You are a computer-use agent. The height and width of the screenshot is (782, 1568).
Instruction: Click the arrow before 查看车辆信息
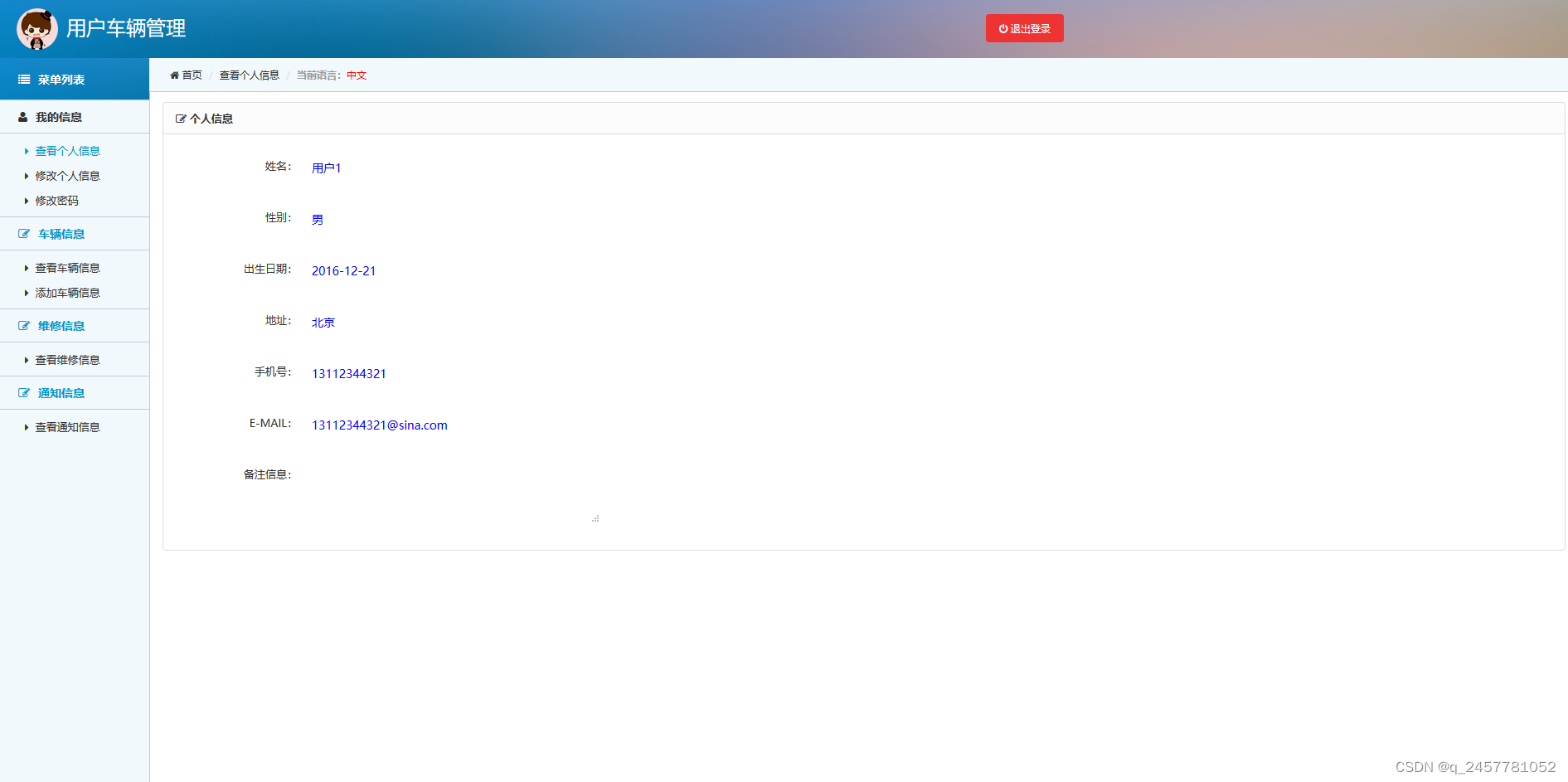tap(27, 268)
